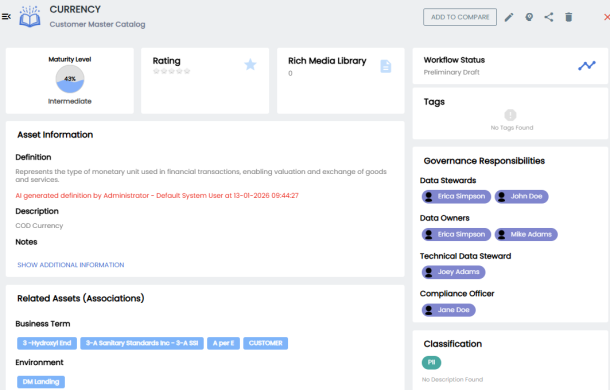Viewport: 610px width, 390px height.
Task: Click the Add to Compare button
Action: click(x=460, y=17)
